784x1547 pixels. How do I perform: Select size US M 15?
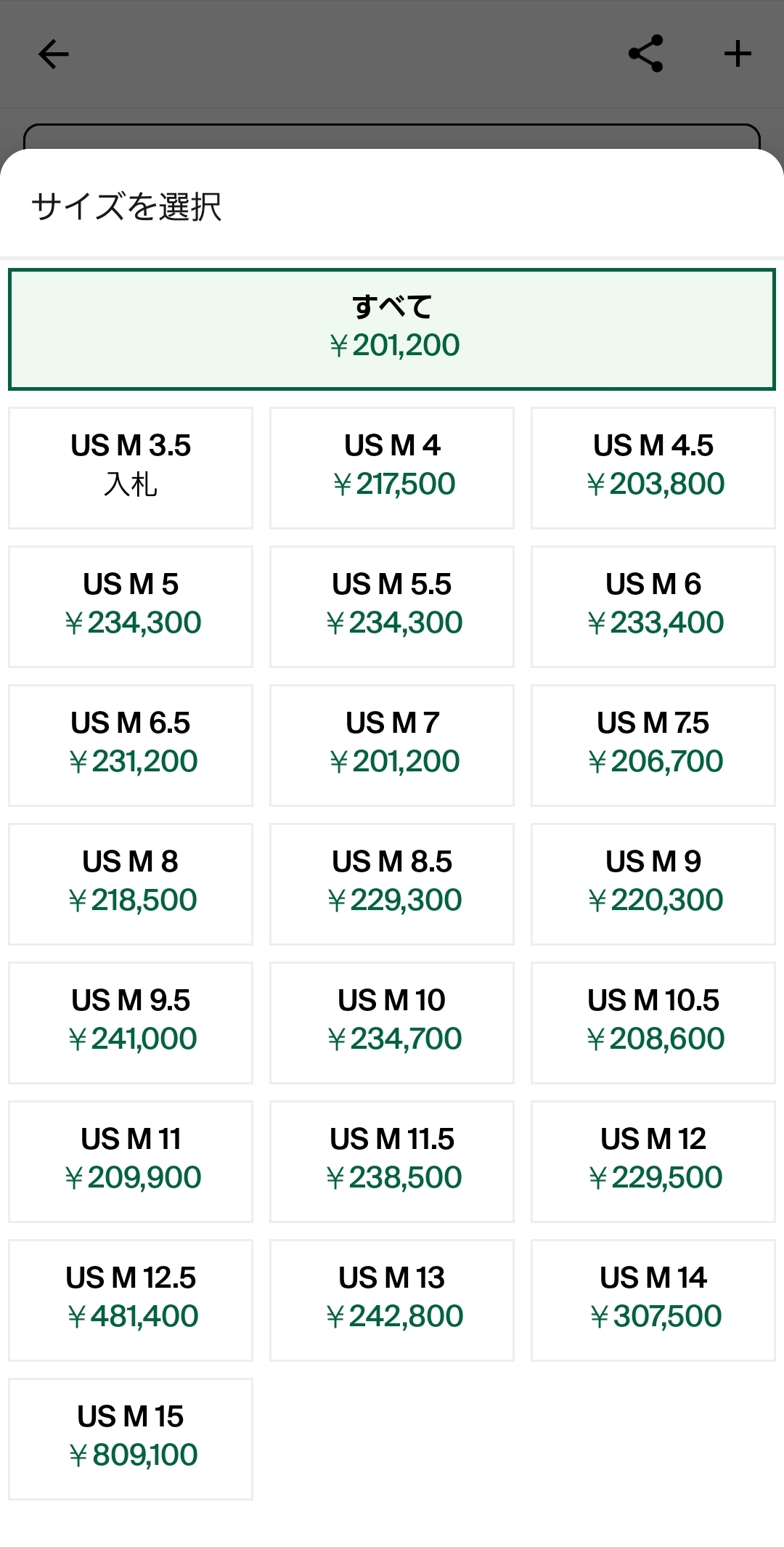(x=131, y=1439)
